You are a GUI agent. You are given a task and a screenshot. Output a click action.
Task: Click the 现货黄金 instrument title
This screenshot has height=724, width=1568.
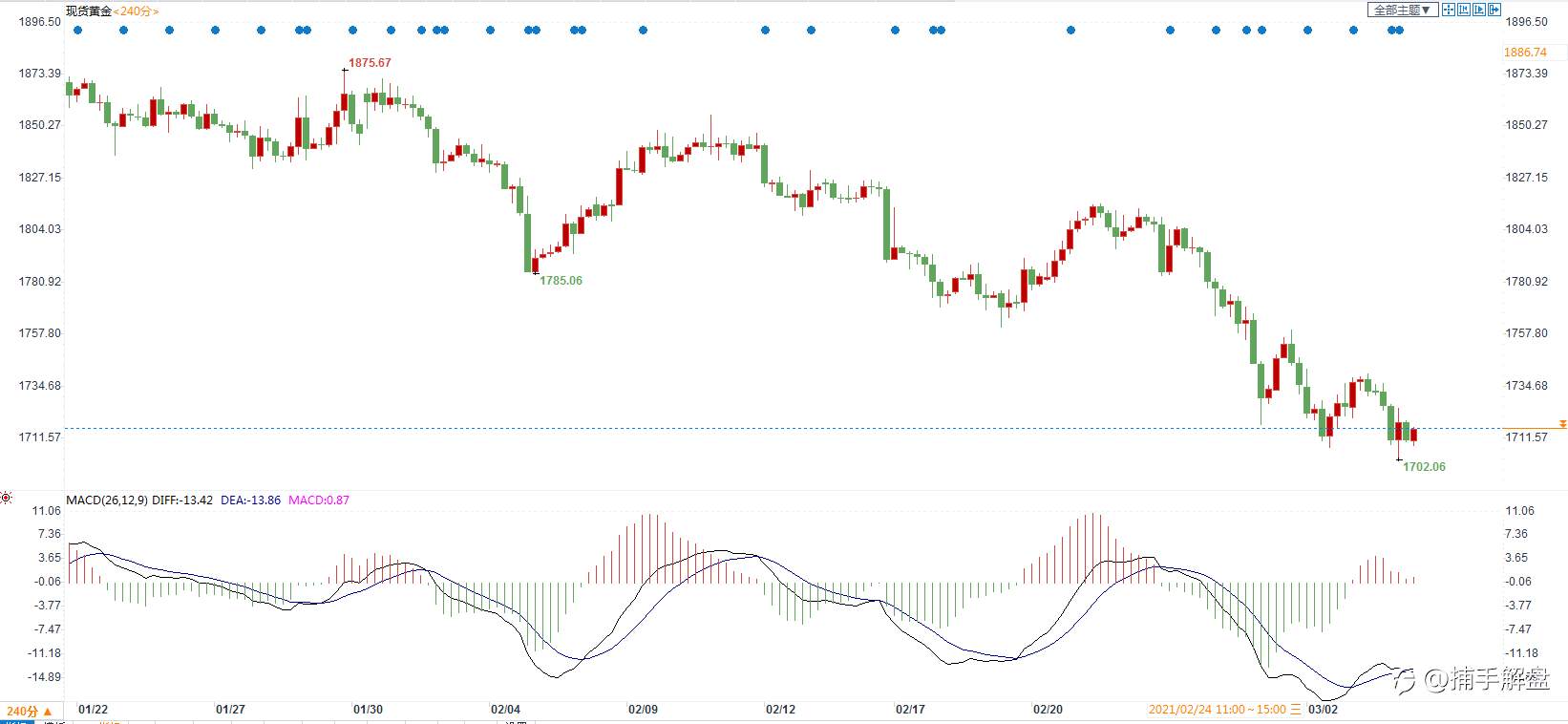89,11
